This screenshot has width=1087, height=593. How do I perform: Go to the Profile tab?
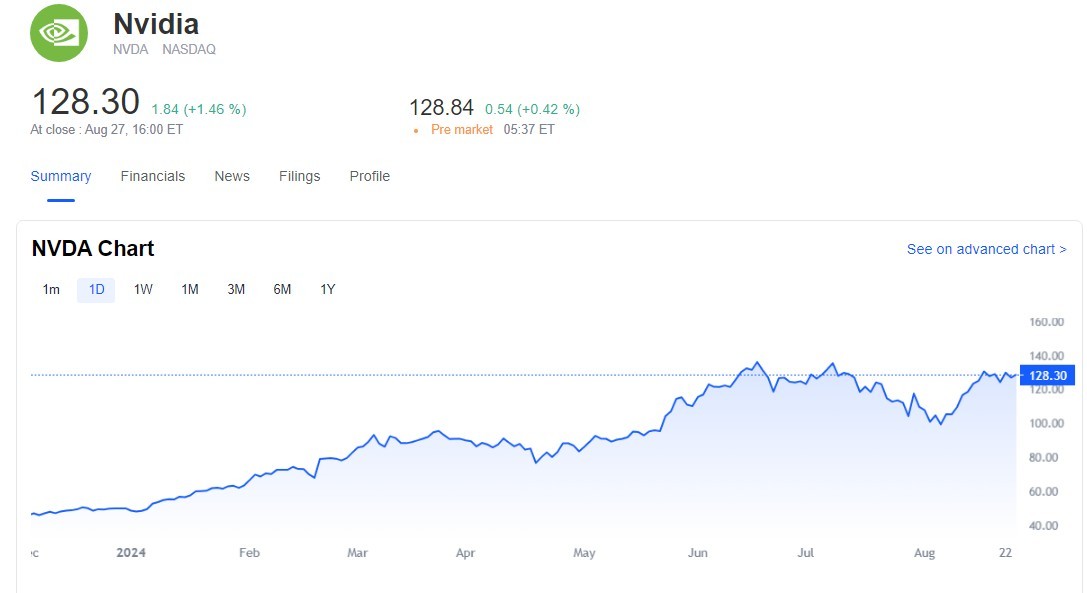(369, 176)
